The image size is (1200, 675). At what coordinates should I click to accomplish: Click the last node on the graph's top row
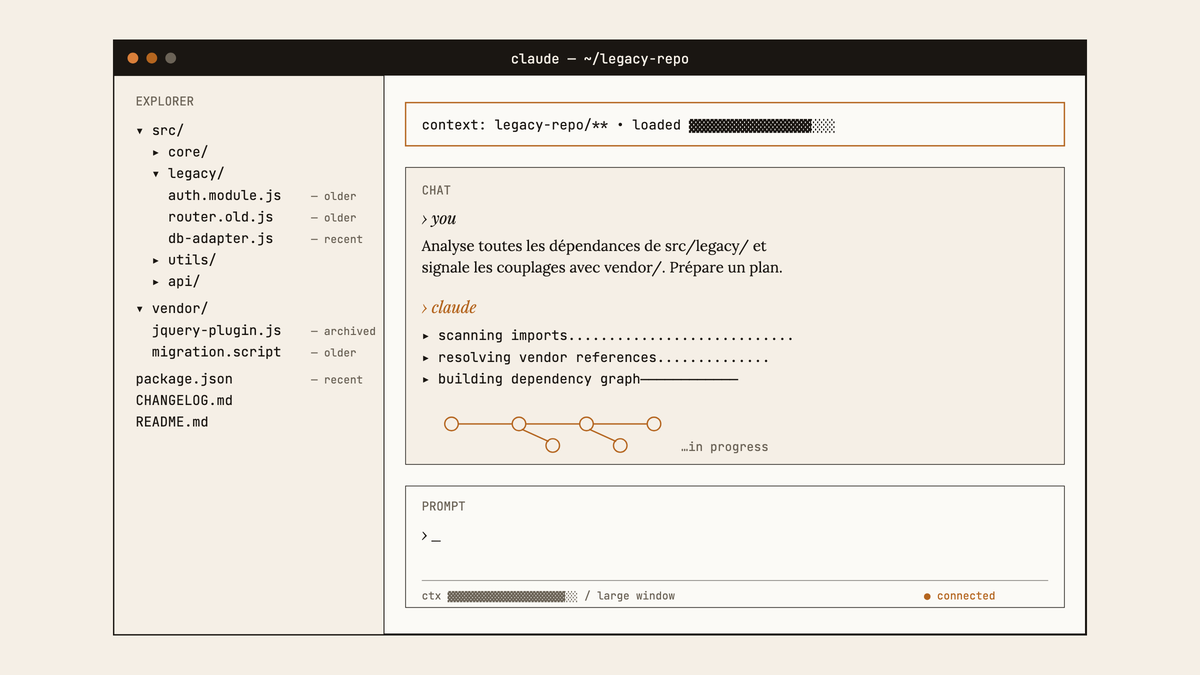[x=654, y=424]
